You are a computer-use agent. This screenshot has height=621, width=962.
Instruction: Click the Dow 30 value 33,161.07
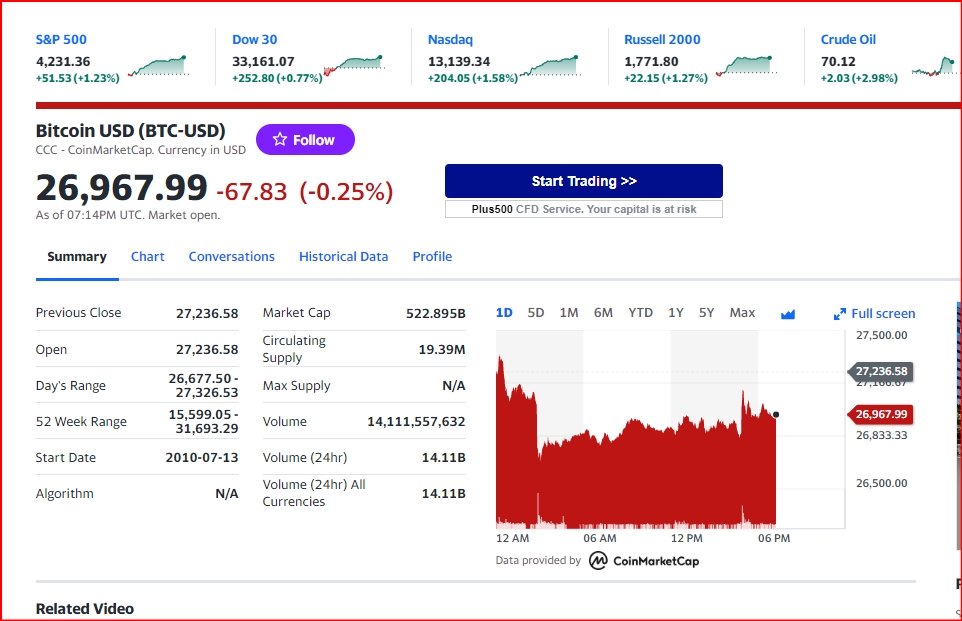coord(263,61)
